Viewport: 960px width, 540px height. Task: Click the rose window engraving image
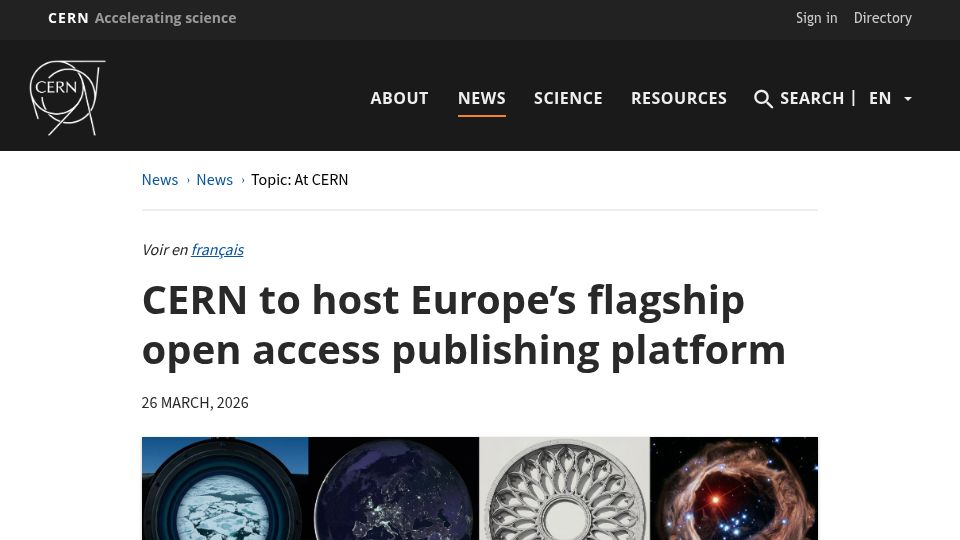pyautogui.click(x=564, y=489)
